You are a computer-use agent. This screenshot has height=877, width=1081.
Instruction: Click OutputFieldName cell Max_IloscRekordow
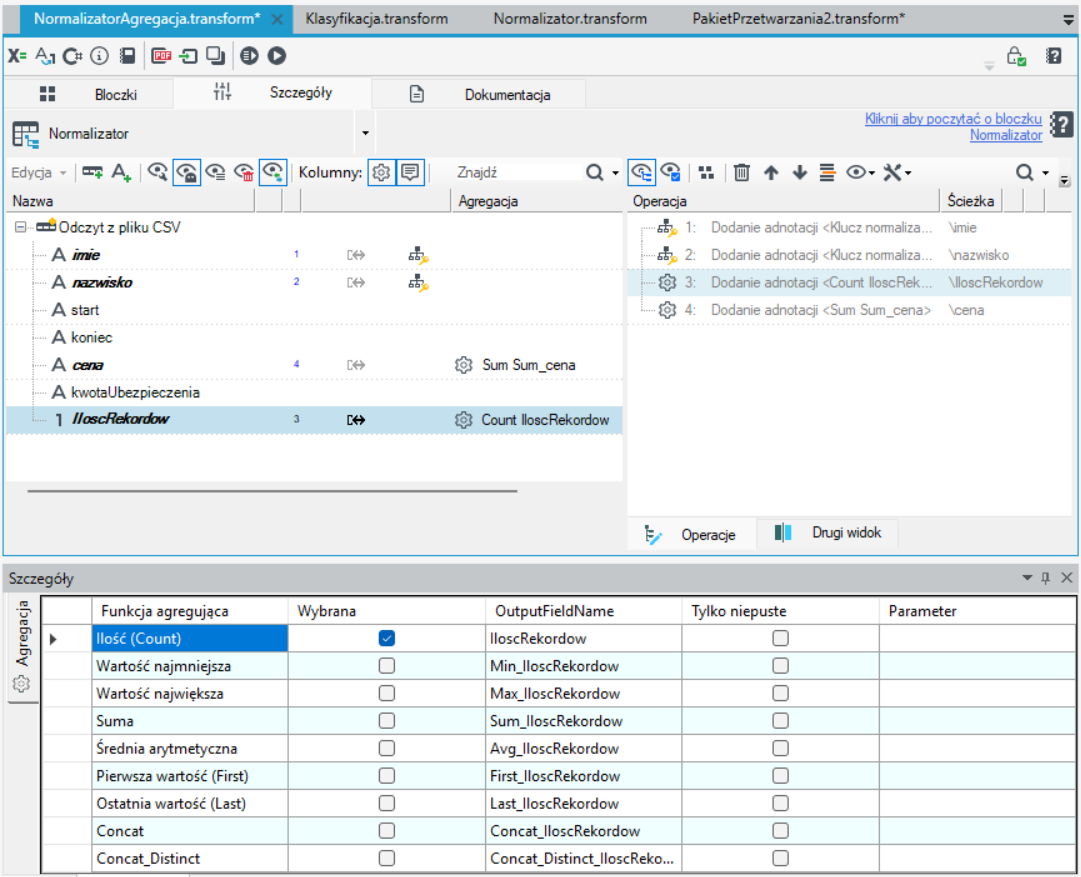point(583,694)
